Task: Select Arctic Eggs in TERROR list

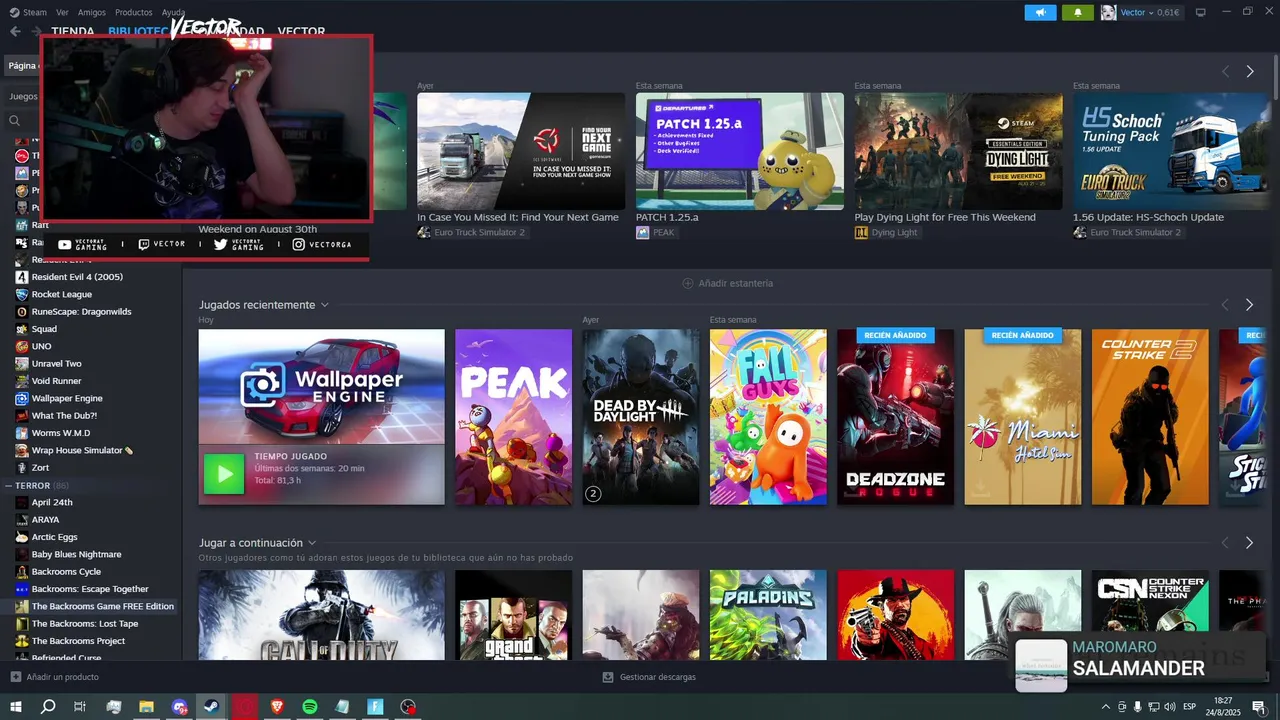Action: (x=54, y=537)
